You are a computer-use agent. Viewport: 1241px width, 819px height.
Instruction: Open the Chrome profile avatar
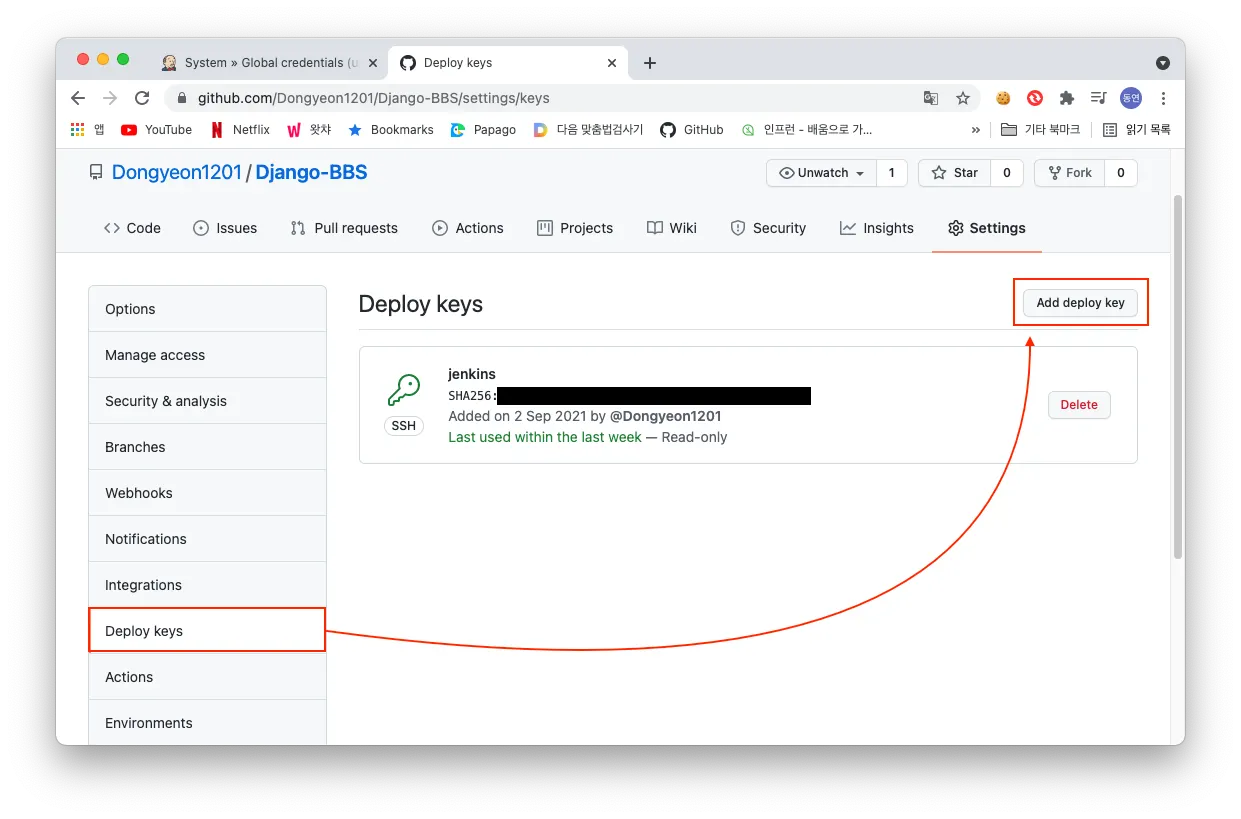(x=1131, y=98)
